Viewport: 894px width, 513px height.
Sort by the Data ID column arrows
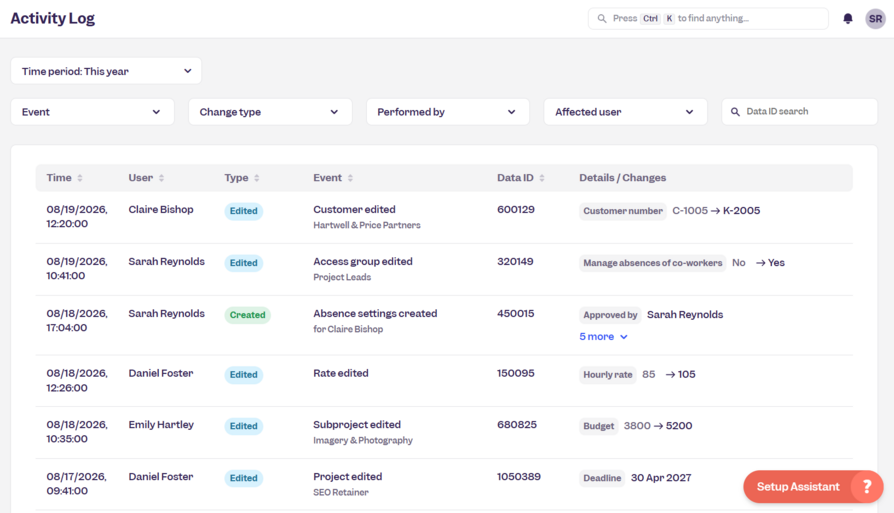[542, 178]
